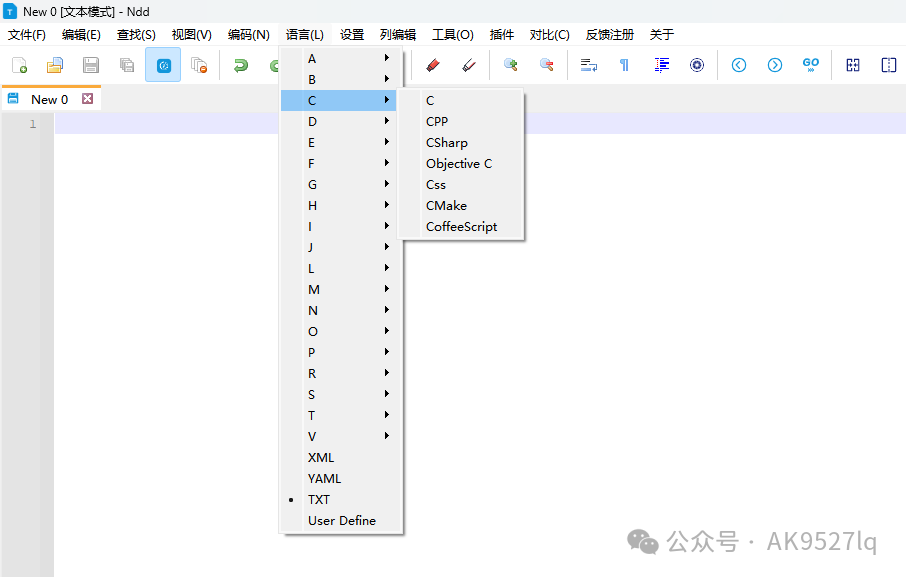Click the Zoom In magnifier icon
This screenshot has height=577, width=906.
[510, 65]
